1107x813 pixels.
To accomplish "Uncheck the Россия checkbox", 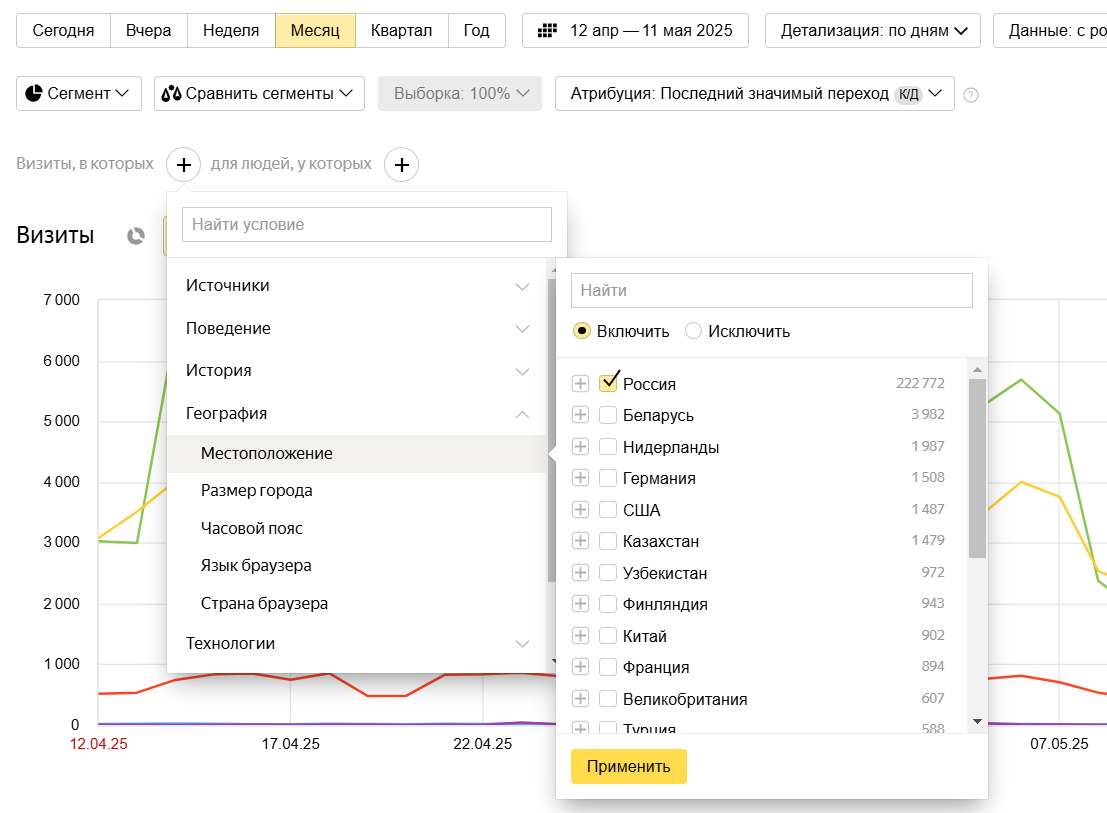I will [x=608, y=383].
